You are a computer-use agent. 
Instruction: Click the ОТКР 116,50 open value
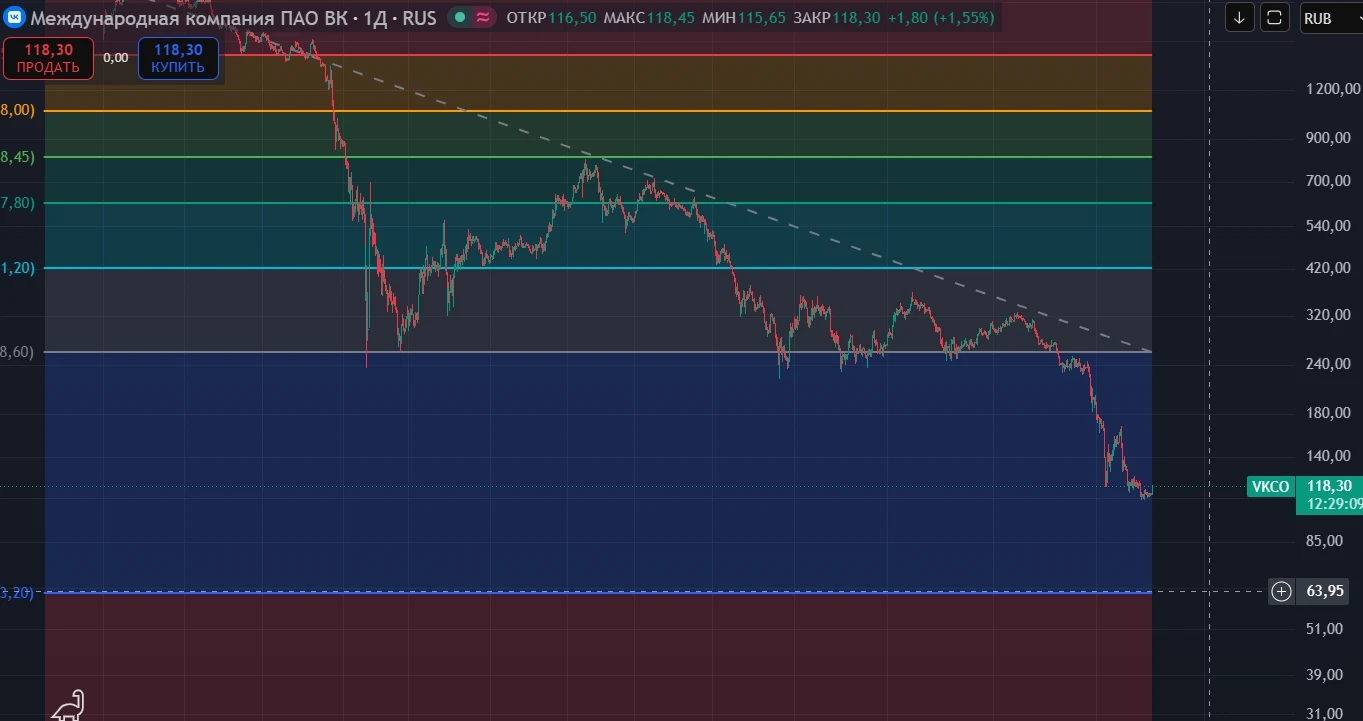click(x=551, y=17)
